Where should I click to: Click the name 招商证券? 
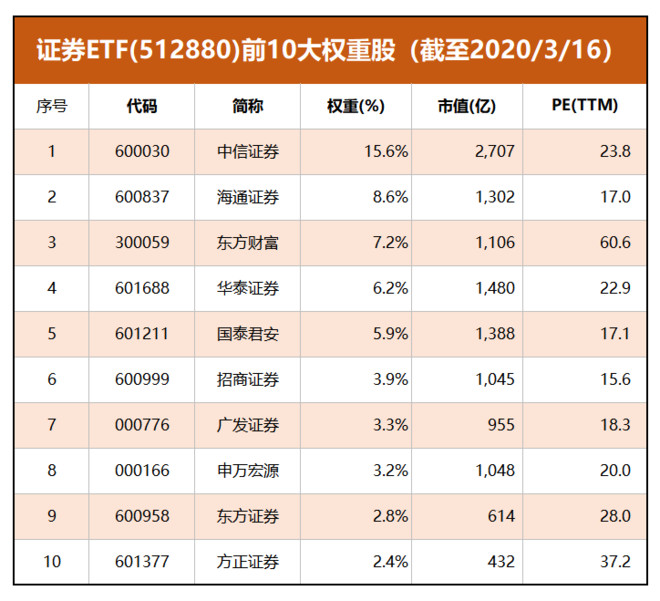point(248,380)
